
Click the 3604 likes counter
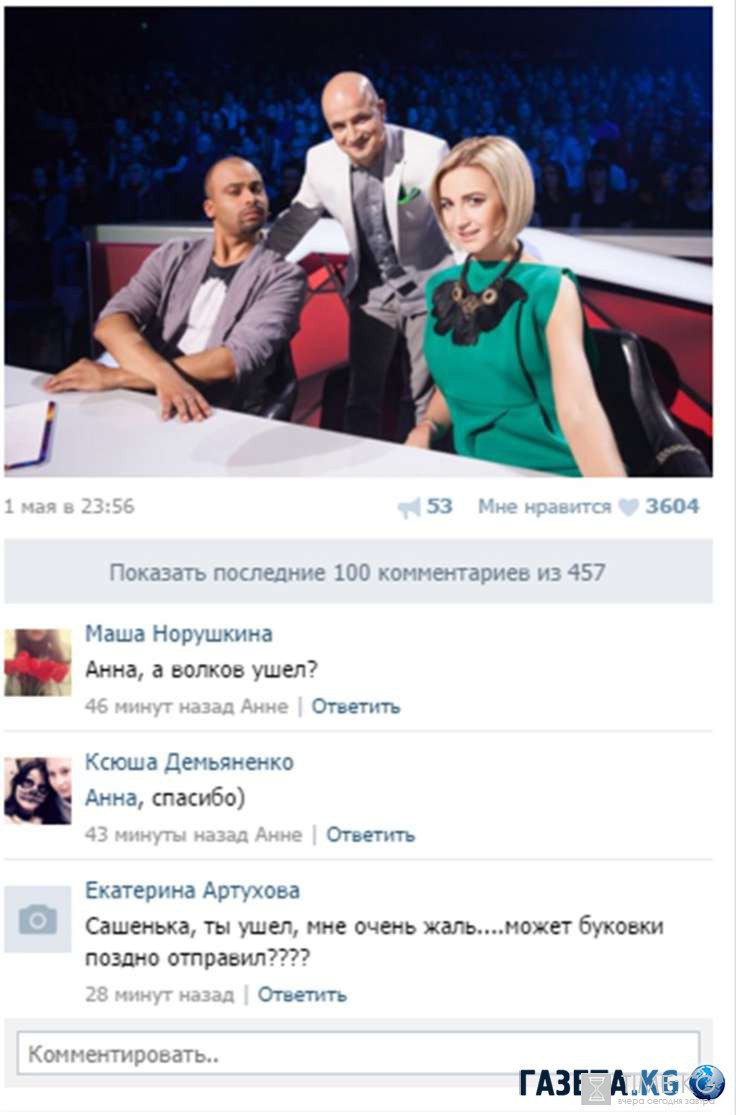pyautogui.click(x=672, y=506)
